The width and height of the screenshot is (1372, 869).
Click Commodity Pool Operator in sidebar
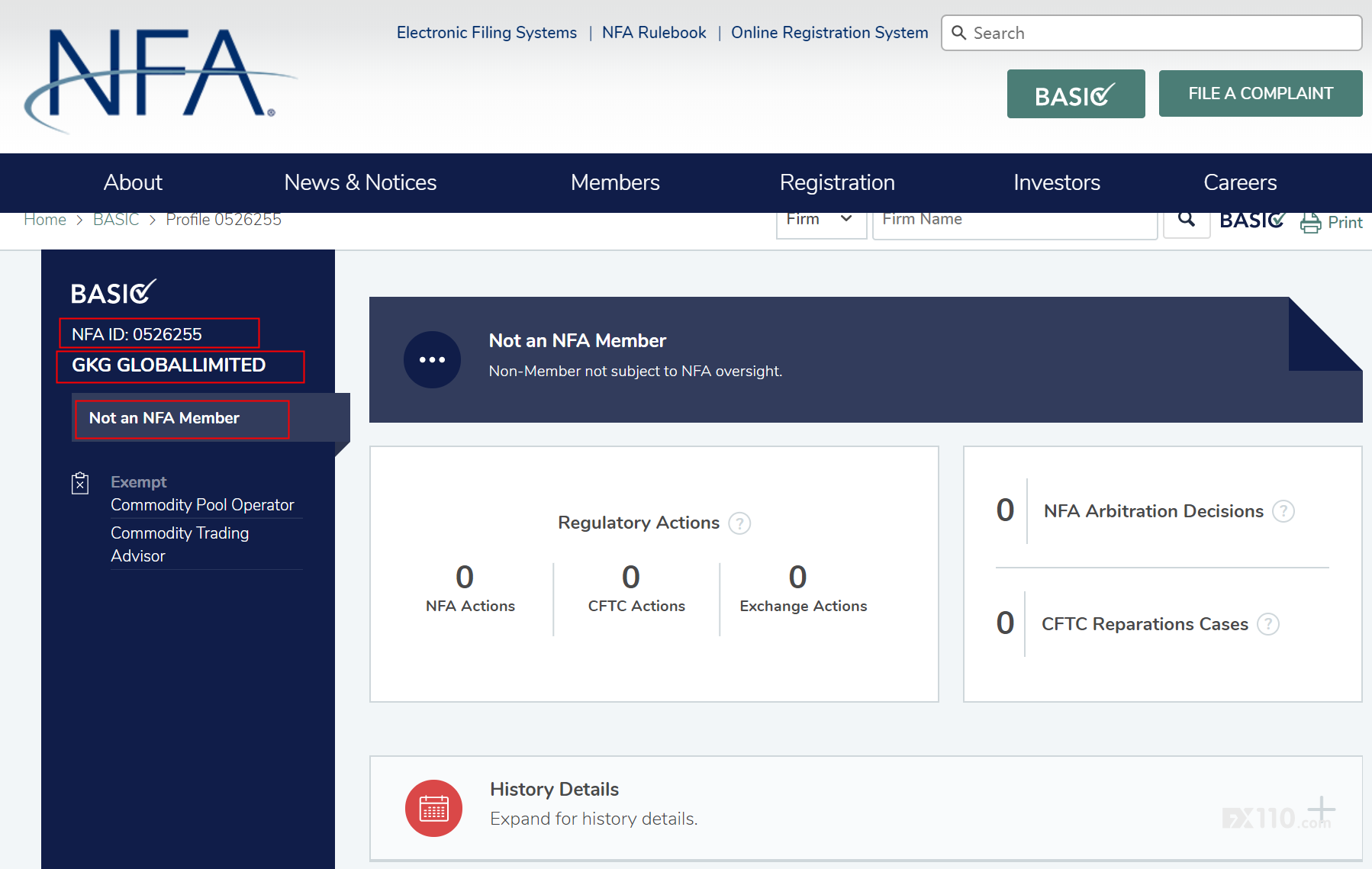click(x=202, y=505)
